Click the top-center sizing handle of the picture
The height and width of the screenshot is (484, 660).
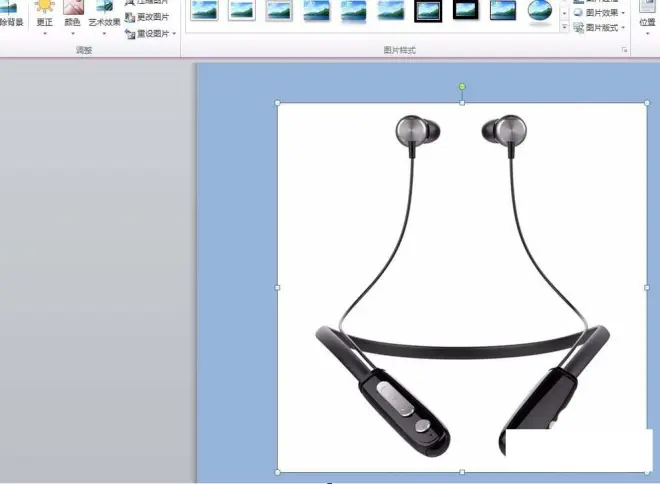(x=462, y=103)
